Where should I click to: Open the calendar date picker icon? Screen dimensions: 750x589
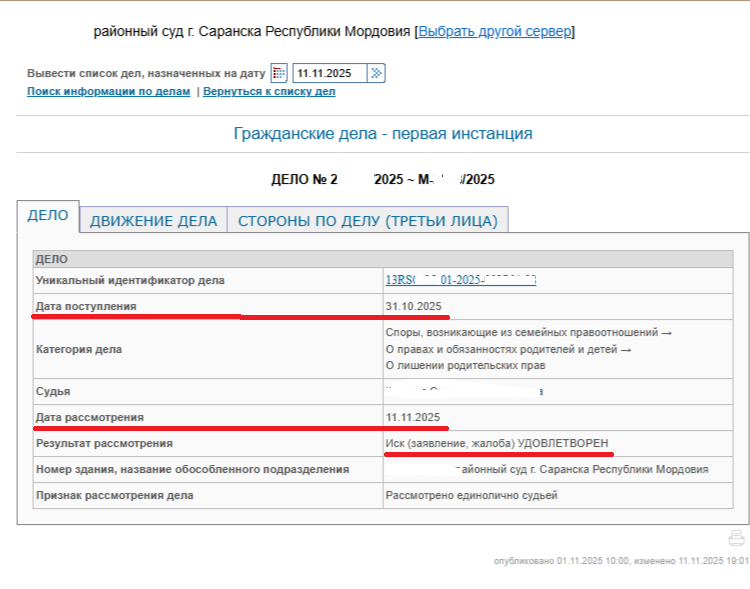(279, 73)
